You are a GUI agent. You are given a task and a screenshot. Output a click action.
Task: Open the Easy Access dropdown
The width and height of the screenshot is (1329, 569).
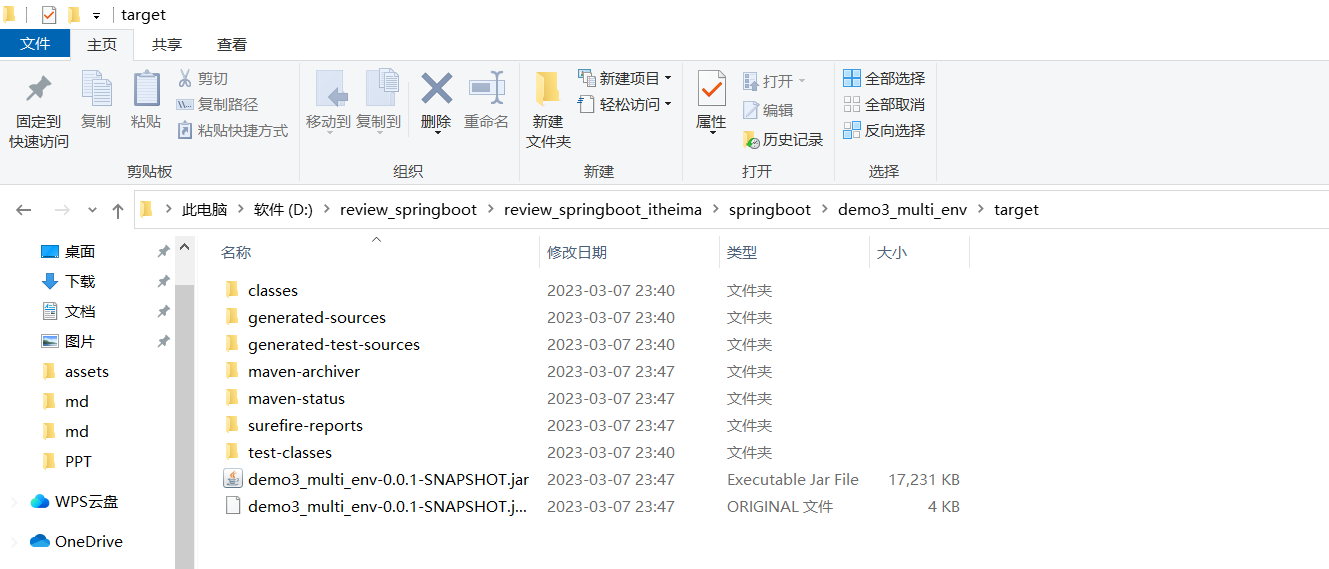(x=625, y=104)
